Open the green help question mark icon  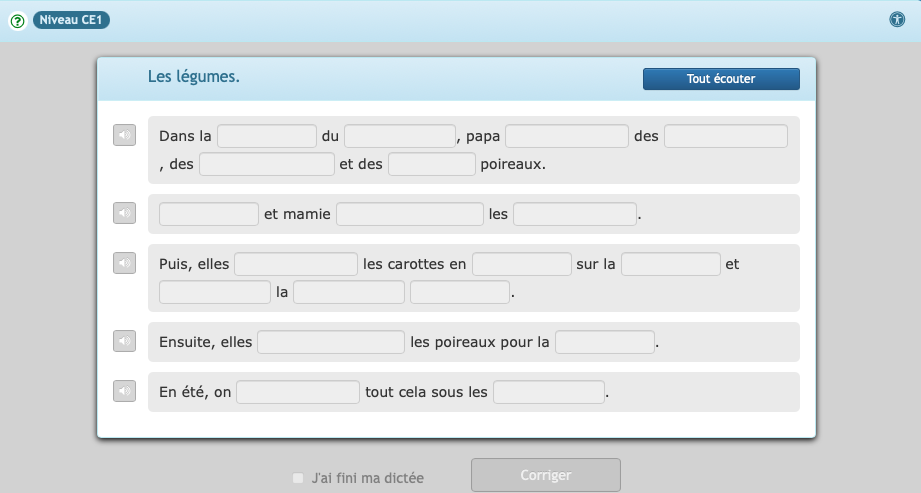17,20
